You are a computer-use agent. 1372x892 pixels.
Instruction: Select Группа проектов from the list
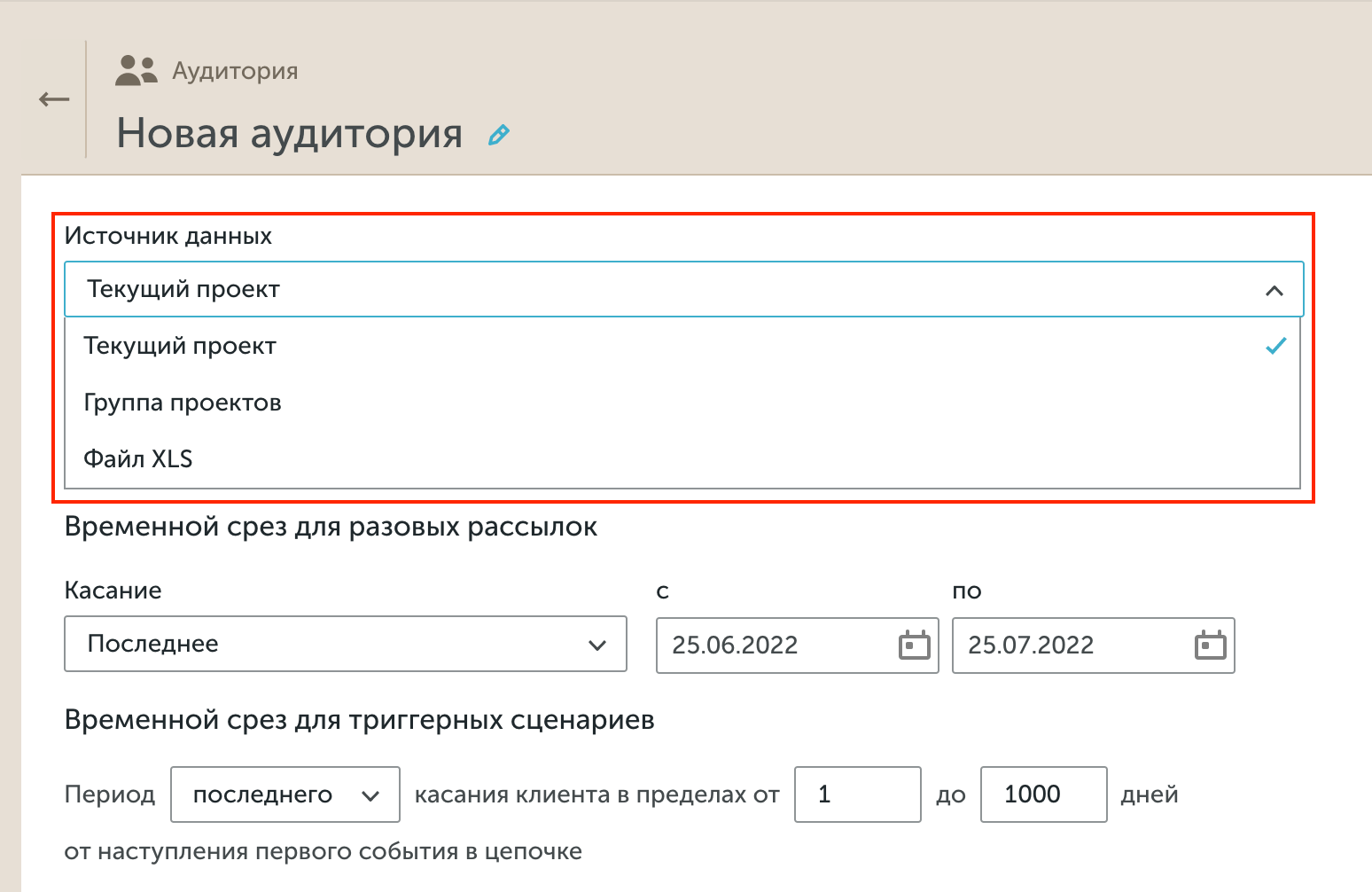(x=182, y=402)
